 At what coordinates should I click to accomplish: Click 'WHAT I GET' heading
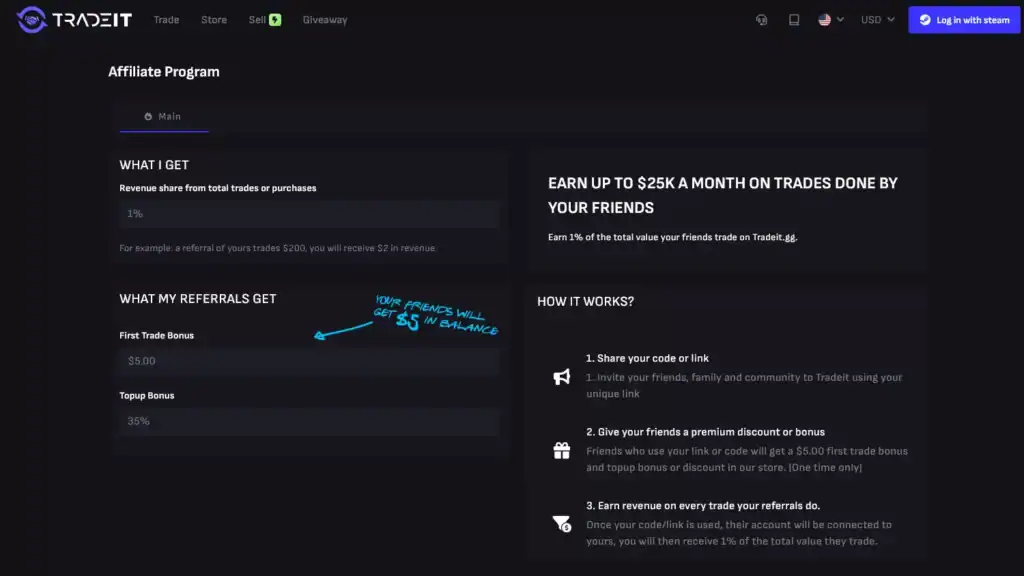point(154,165)
